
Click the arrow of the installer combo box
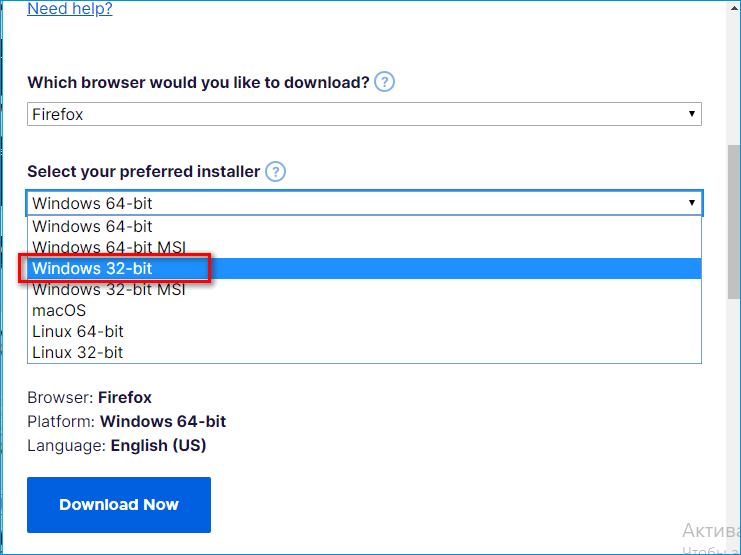(691, 203)
